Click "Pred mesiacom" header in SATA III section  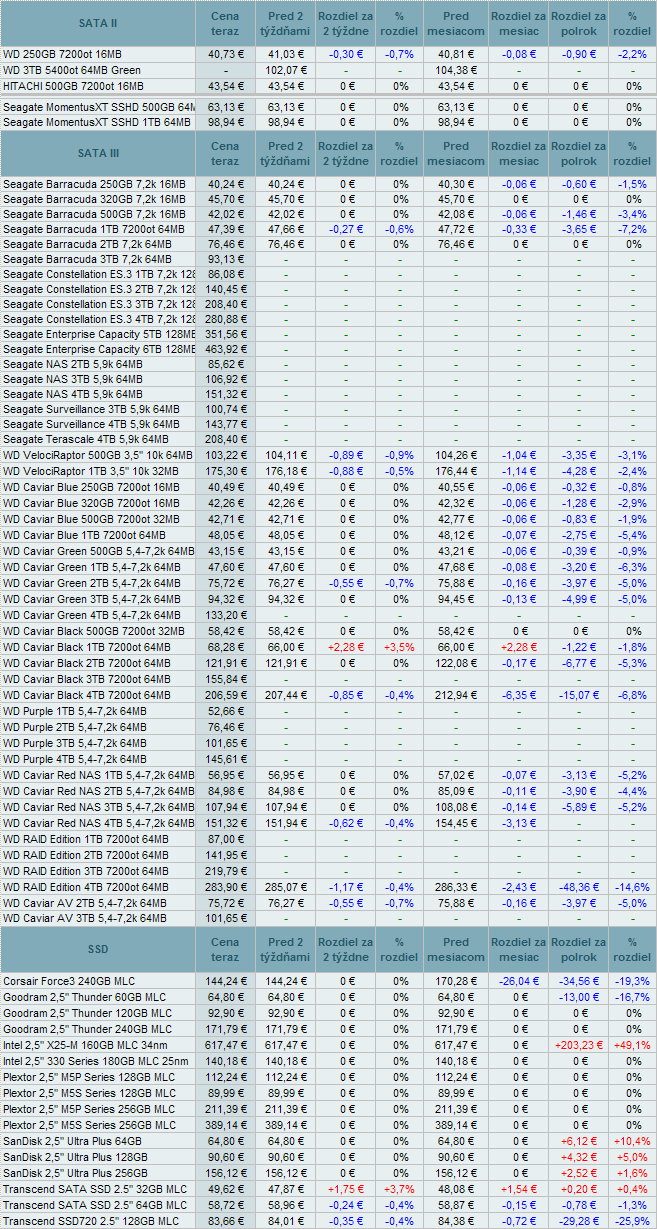456,153
